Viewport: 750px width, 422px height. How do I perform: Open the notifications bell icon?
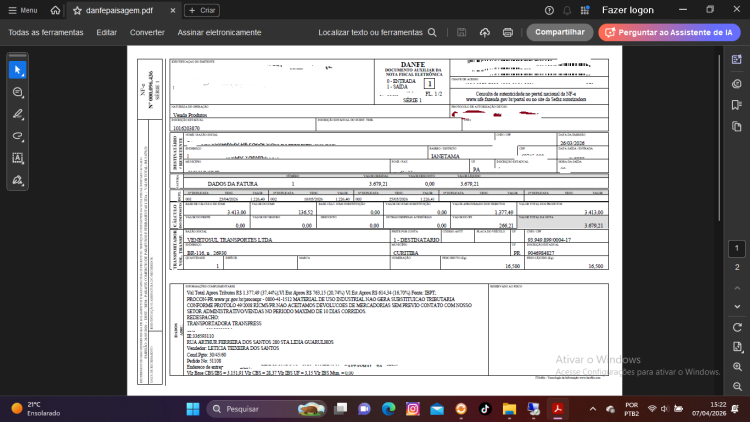pos(567,10)
